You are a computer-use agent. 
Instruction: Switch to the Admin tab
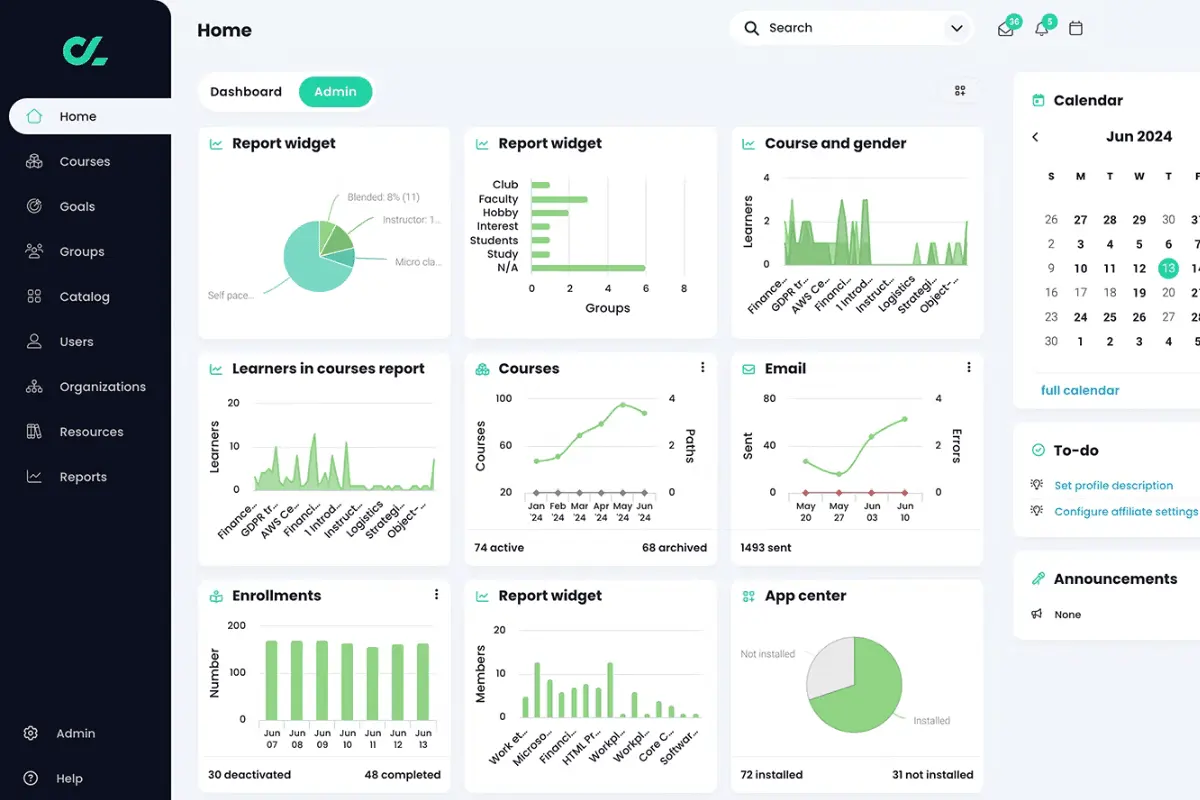click(335, 92)
